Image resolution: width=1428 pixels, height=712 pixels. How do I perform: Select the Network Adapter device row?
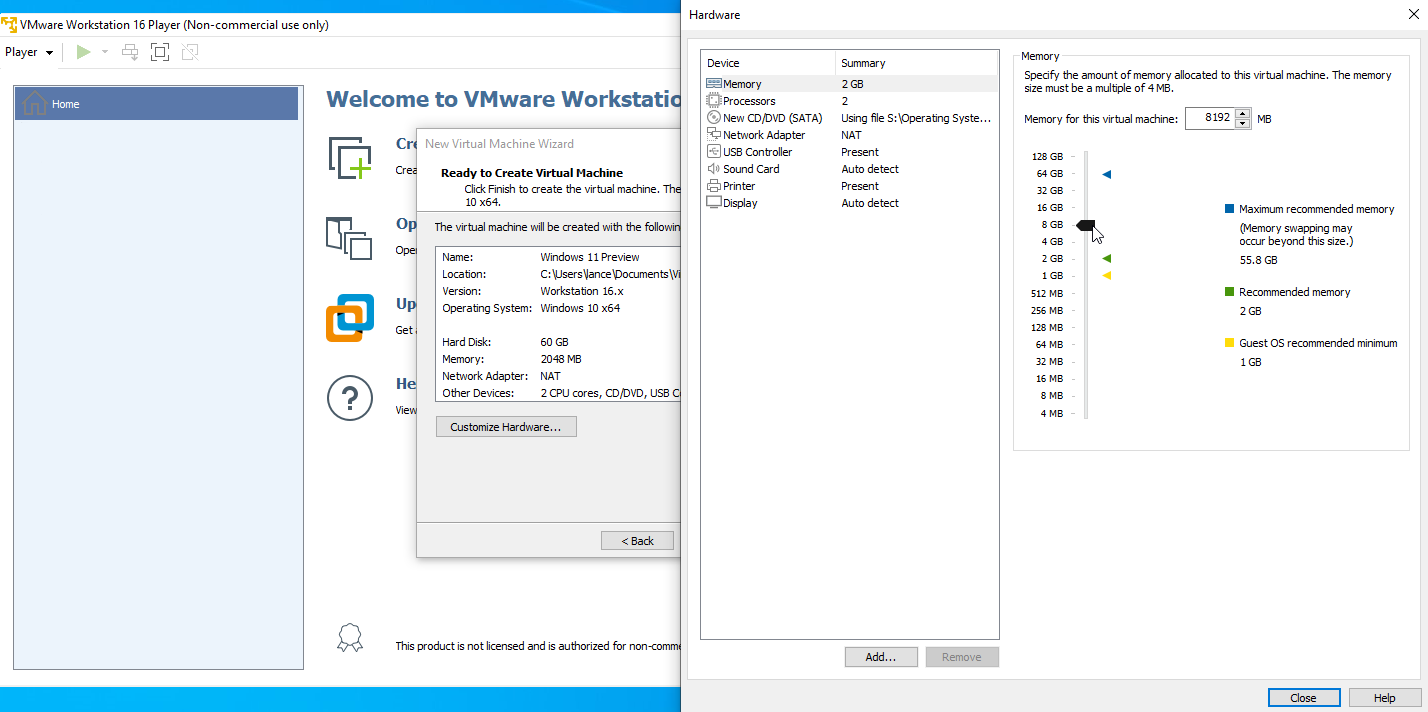coord(850,135)
